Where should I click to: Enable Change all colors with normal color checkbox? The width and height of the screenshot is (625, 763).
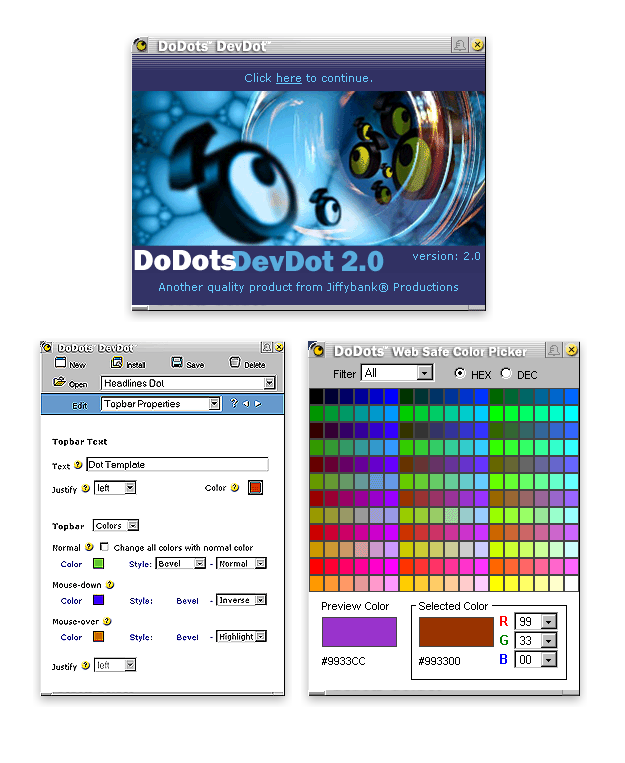[x=104, y=546]
